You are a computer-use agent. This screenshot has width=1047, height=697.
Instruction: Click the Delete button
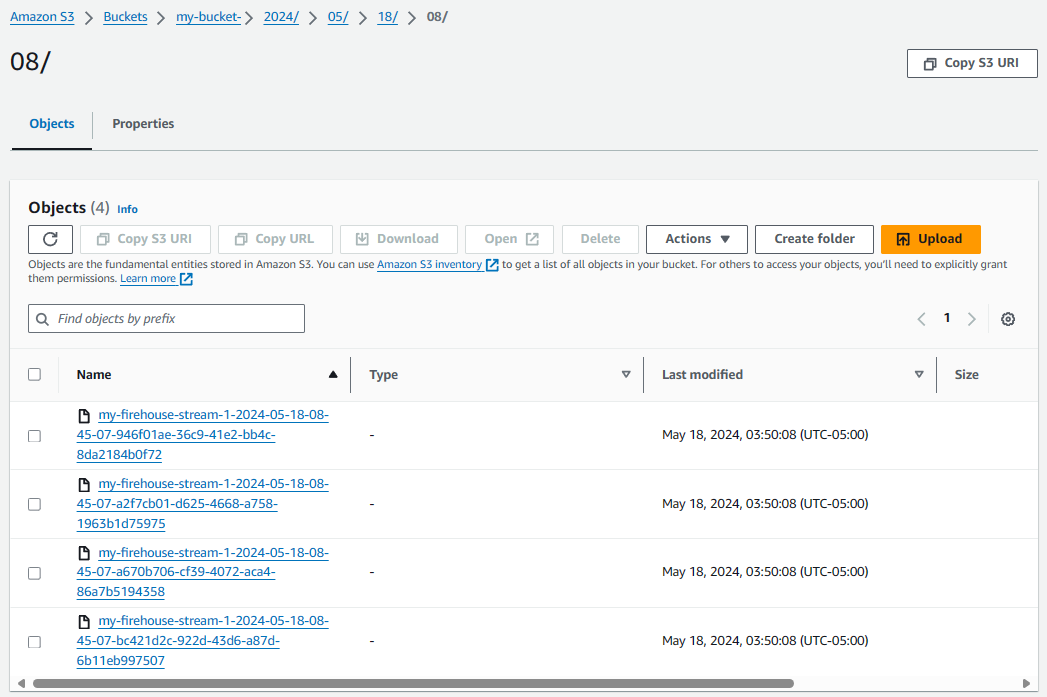point(600,239)
